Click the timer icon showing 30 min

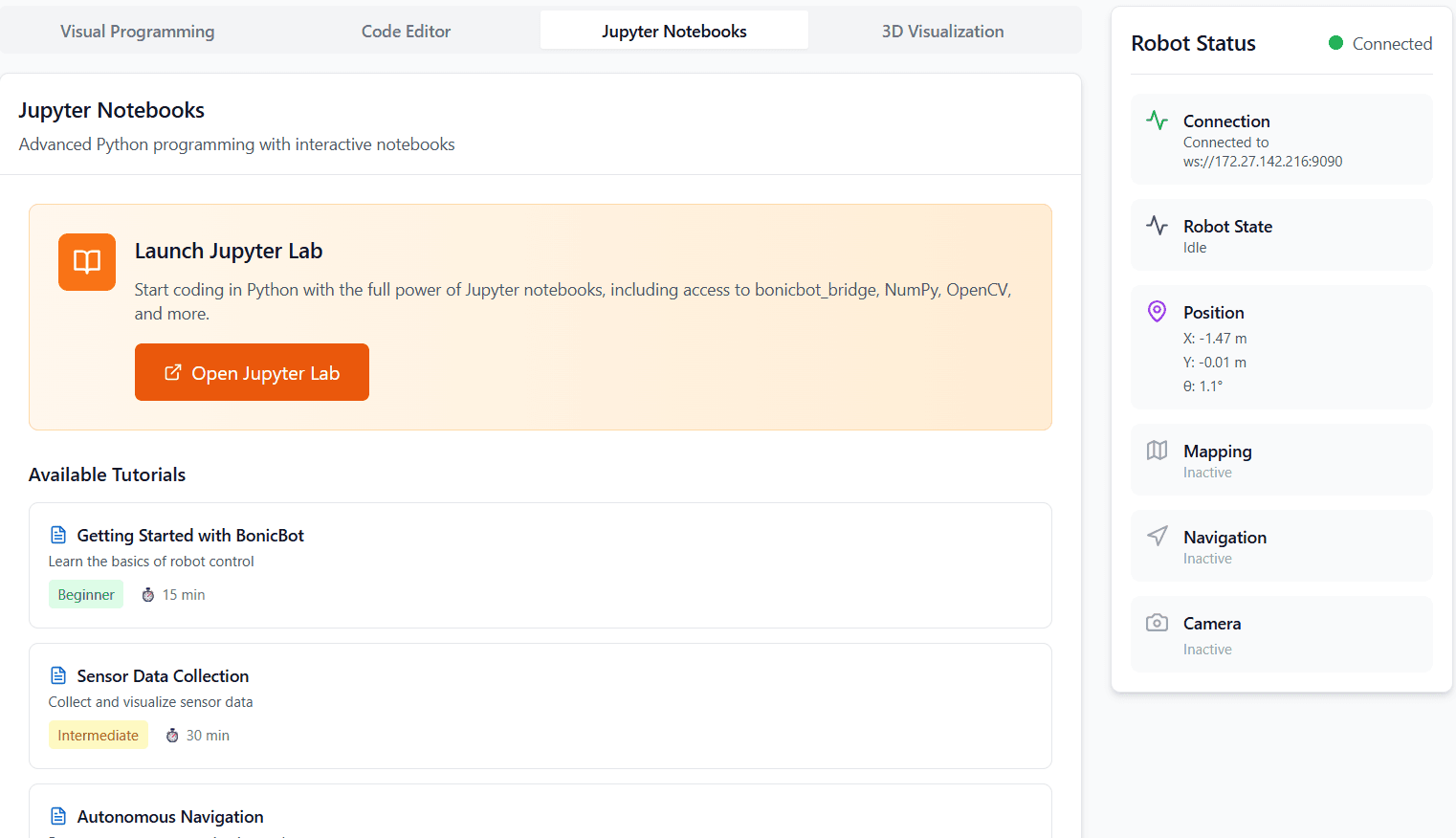tap(171, 735)
